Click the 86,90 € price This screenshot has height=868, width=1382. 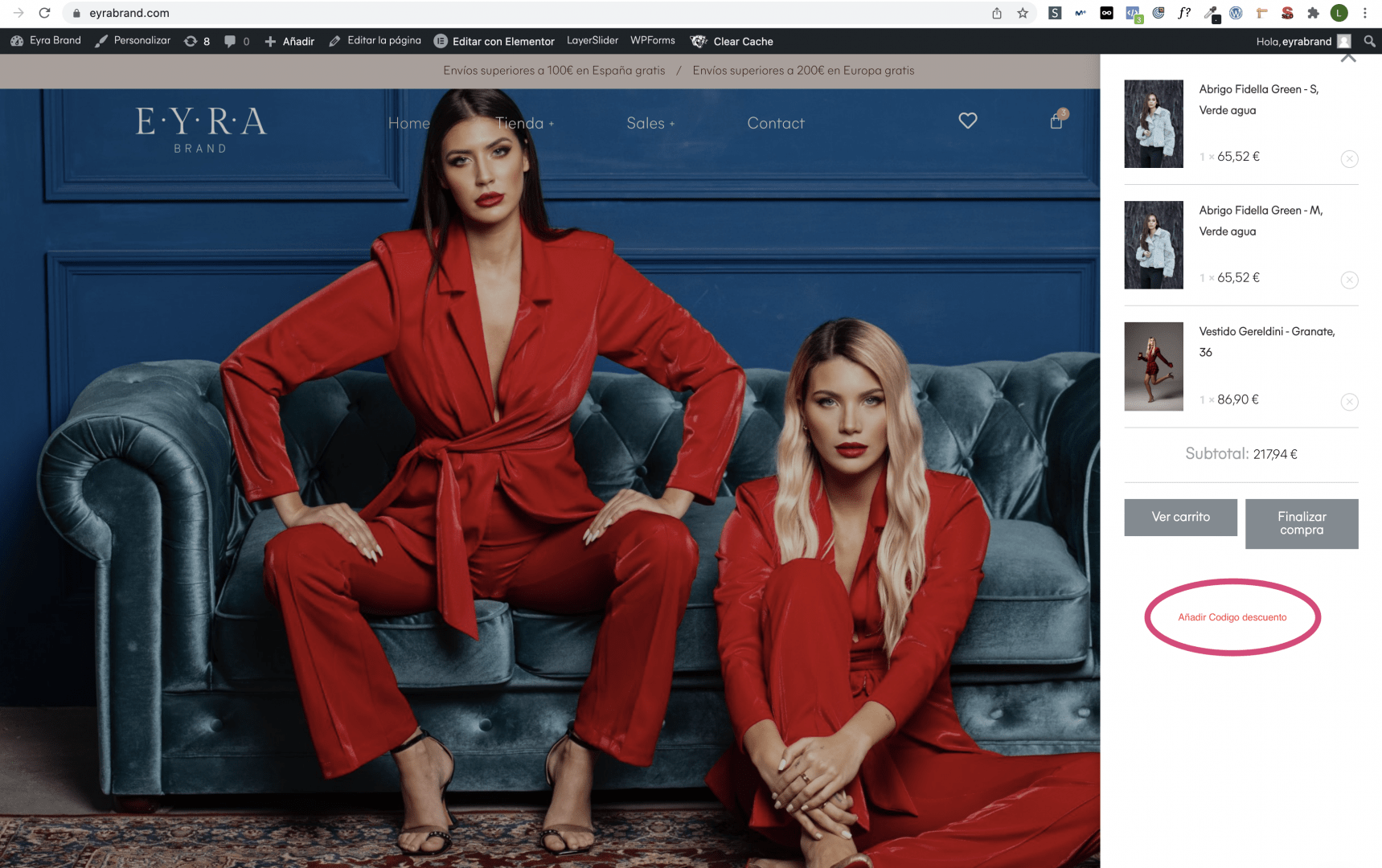1238,399
